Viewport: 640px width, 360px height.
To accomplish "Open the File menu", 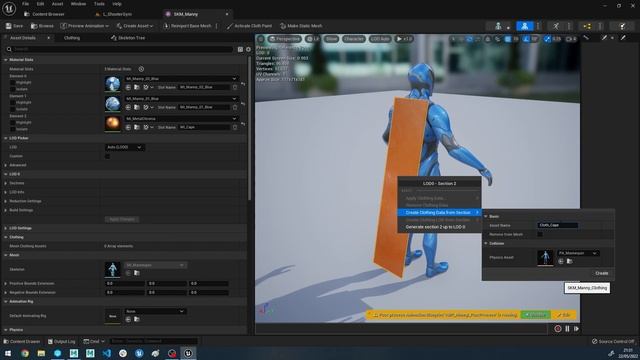I will coord(25,4).
